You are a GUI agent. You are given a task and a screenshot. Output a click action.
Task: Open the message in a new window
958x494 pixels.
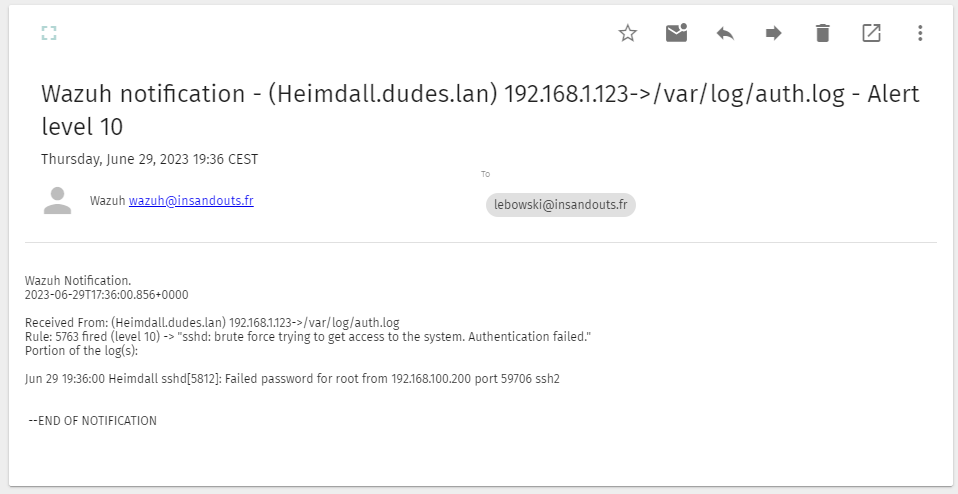[871, 34]
